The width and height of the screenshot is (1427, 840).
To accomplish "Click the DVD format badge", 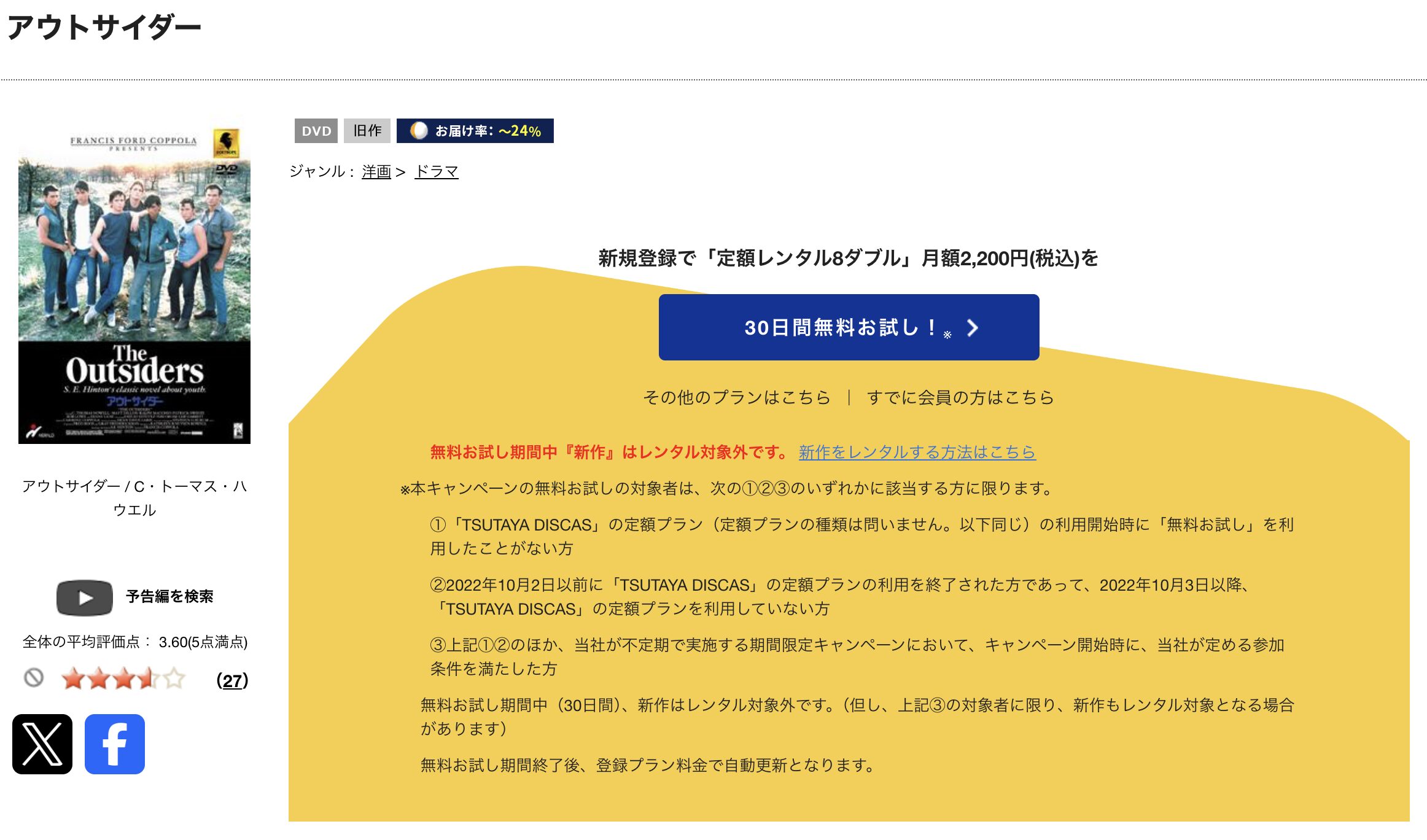I will coord(316,131).
